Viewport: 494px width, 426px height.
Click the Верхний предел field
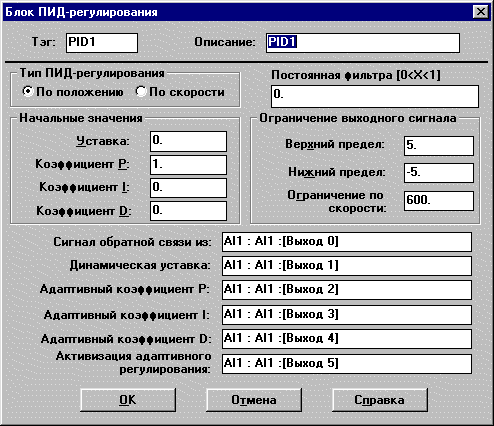click(x=439, y=146)
